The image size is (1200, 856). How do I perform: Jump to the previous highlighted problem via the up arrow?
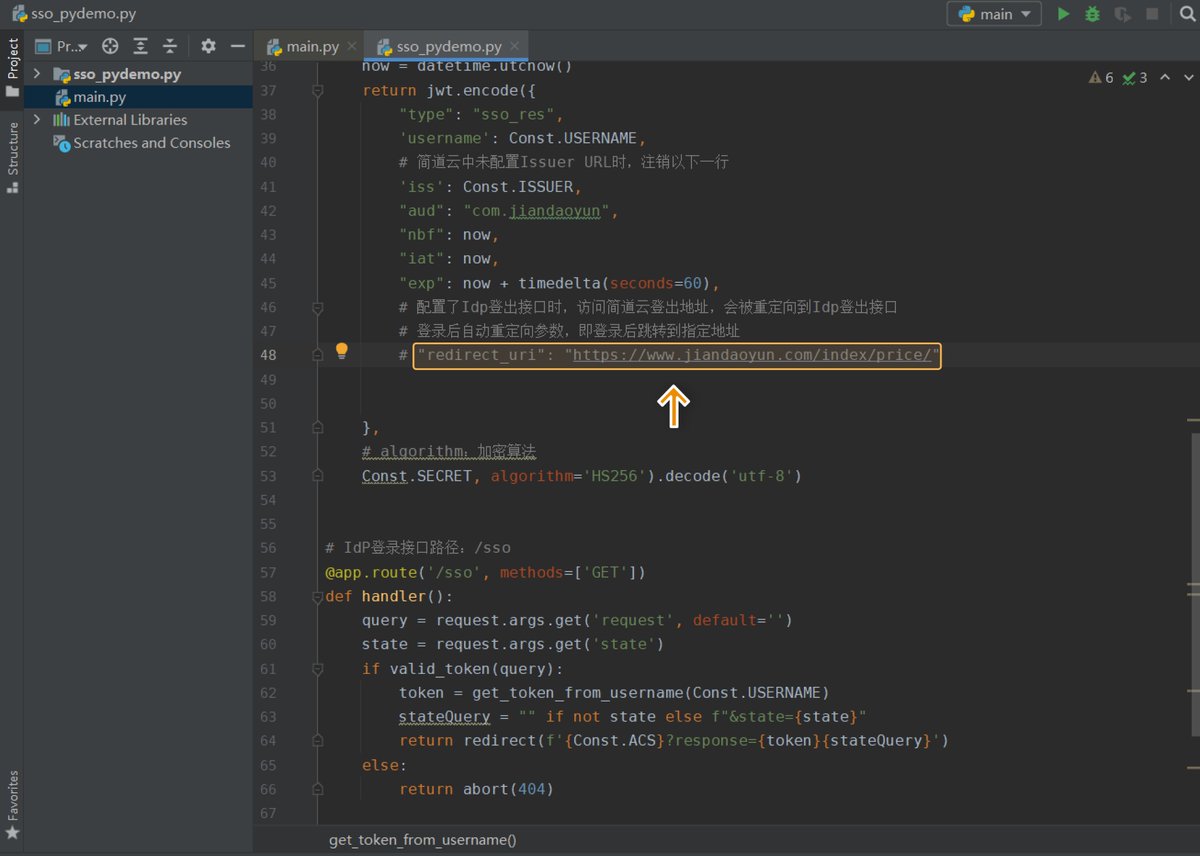[x=1165, y=77]
